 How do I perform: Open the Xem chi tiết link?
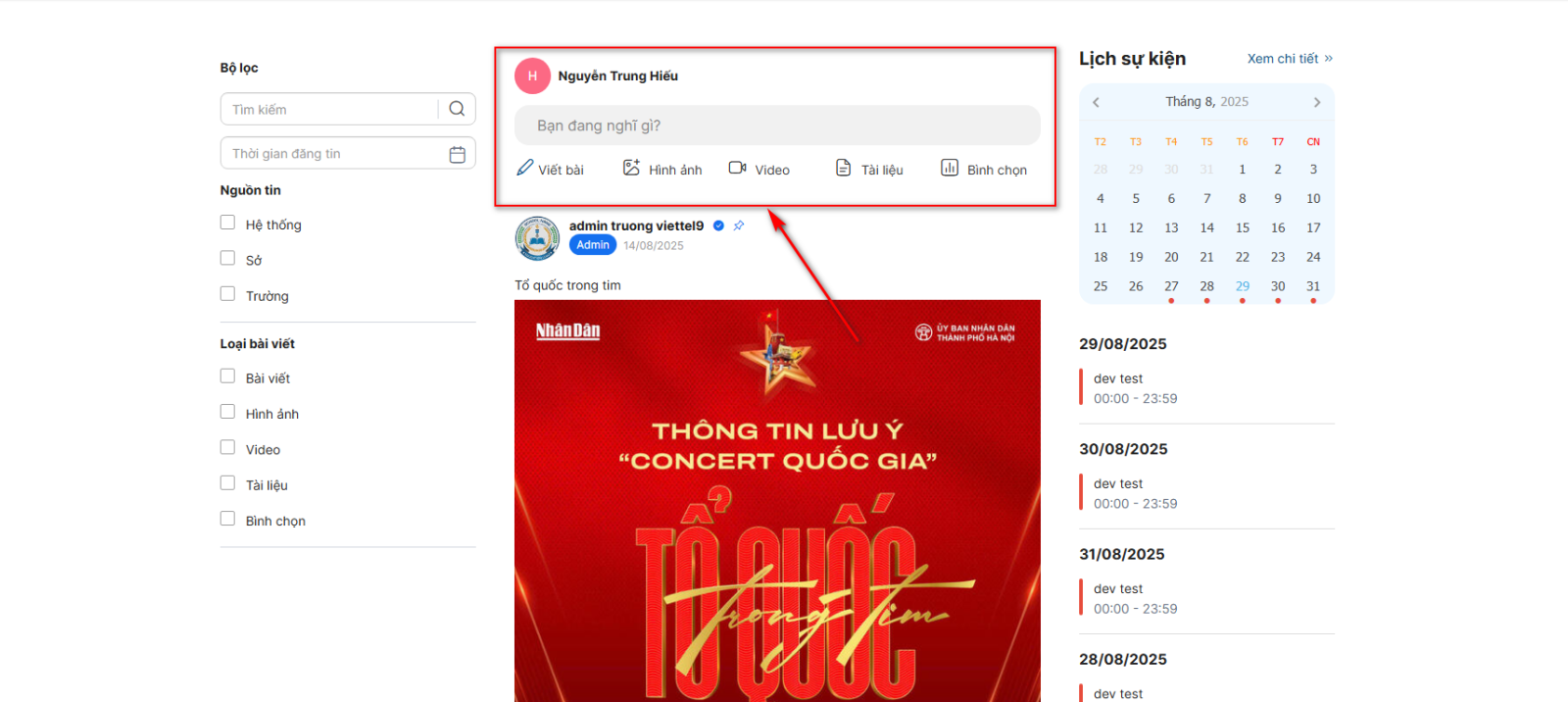pyautogui.click(x=1290, y=59)
